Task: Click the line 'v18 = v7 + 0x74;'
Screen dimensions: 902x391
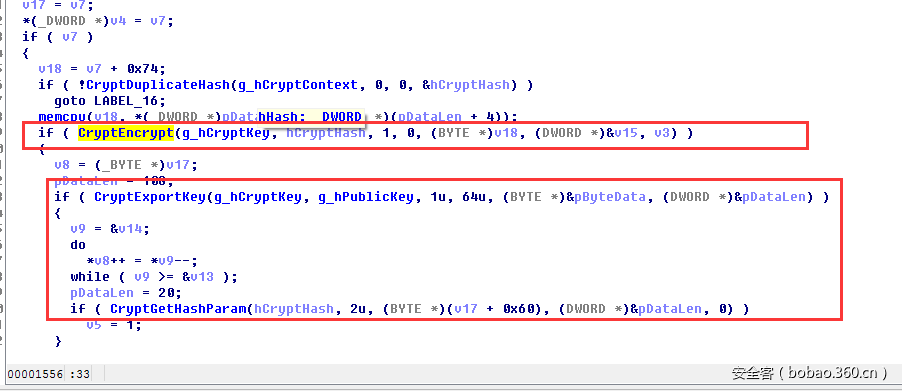Action: coord(102,69)
